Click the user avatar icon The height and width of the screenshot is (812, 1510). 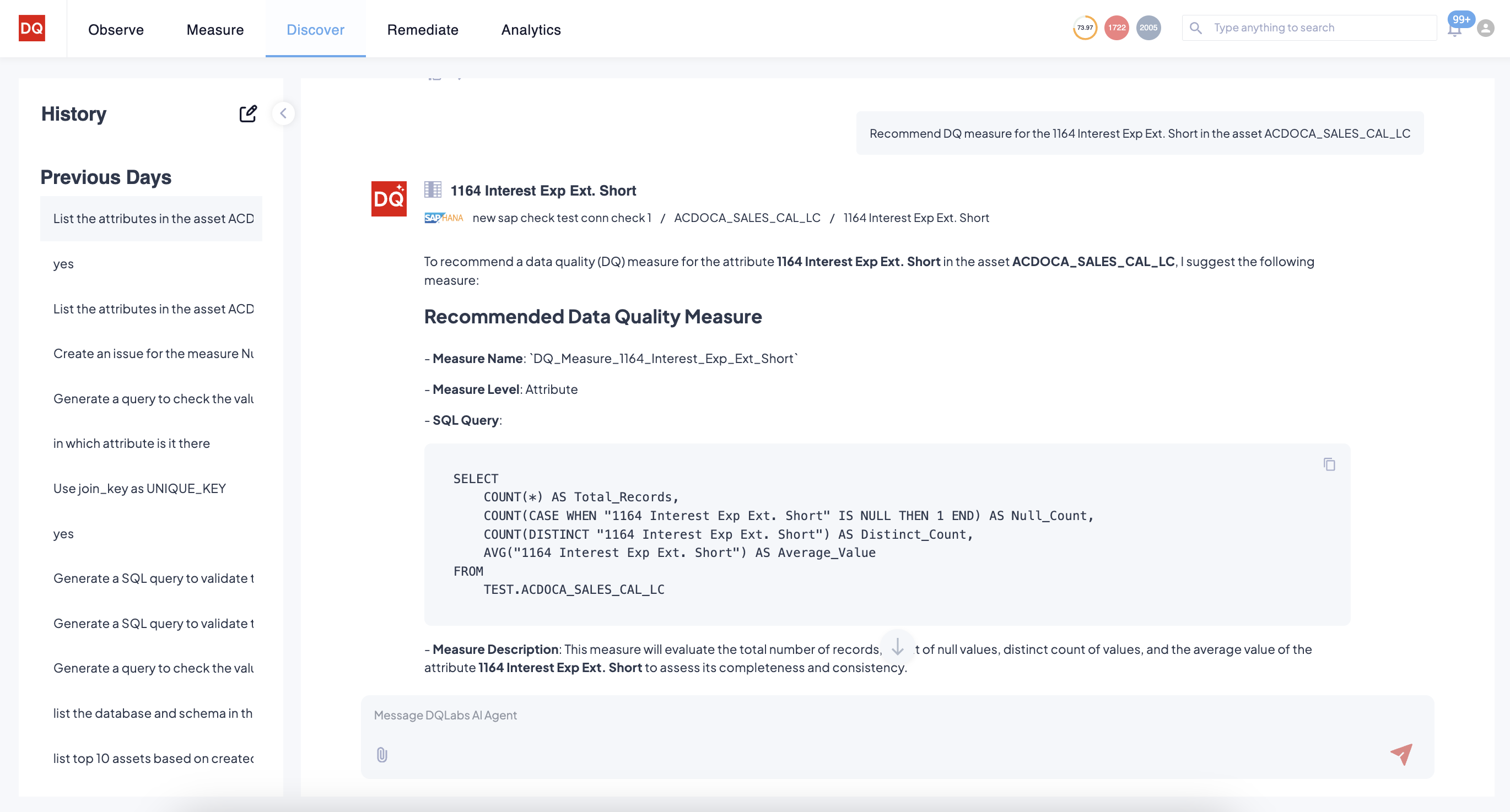(x=1485, y=28)
